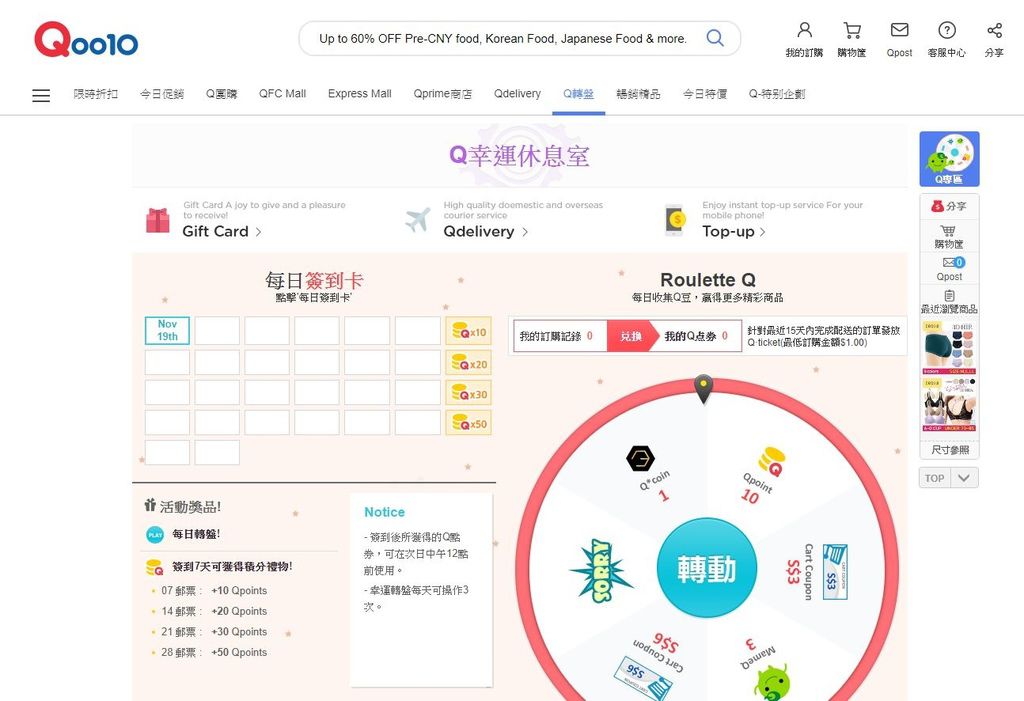Click the Qx50 coin reward icon
The width and height of the screenshot is (1024, 701).
click(468, 423)
